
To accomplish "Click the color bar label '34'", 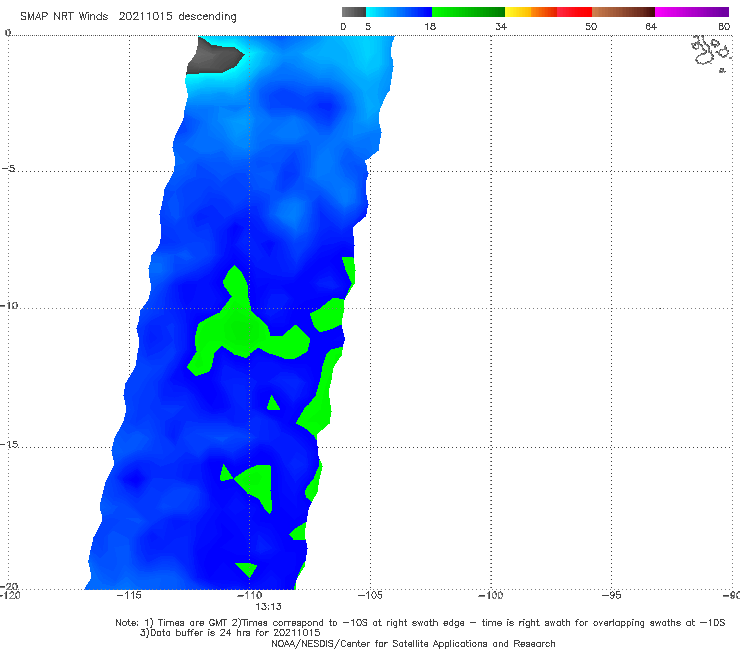I will coord(501,26).
